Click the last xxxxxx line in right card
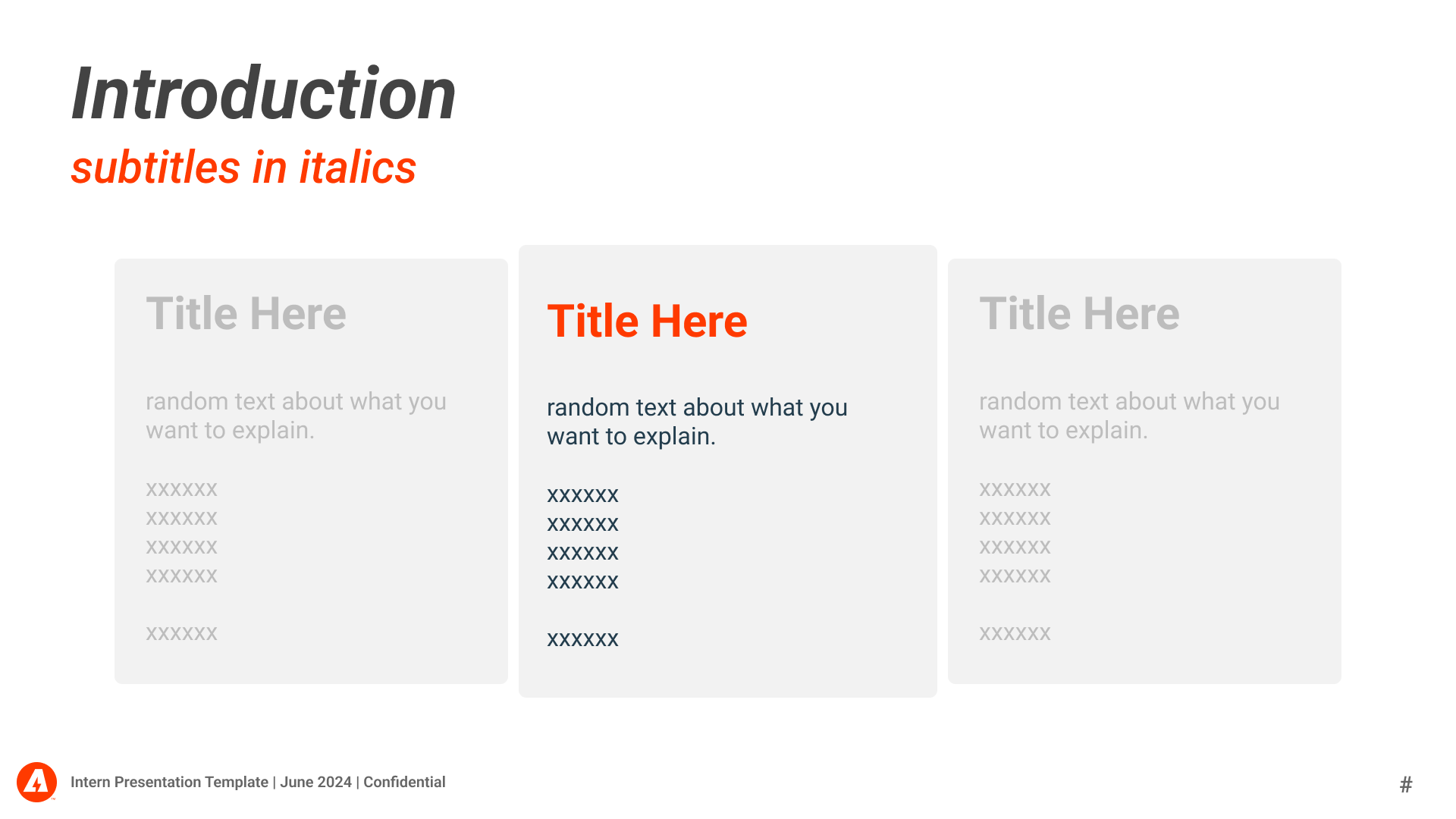 tap(1015, 633)
